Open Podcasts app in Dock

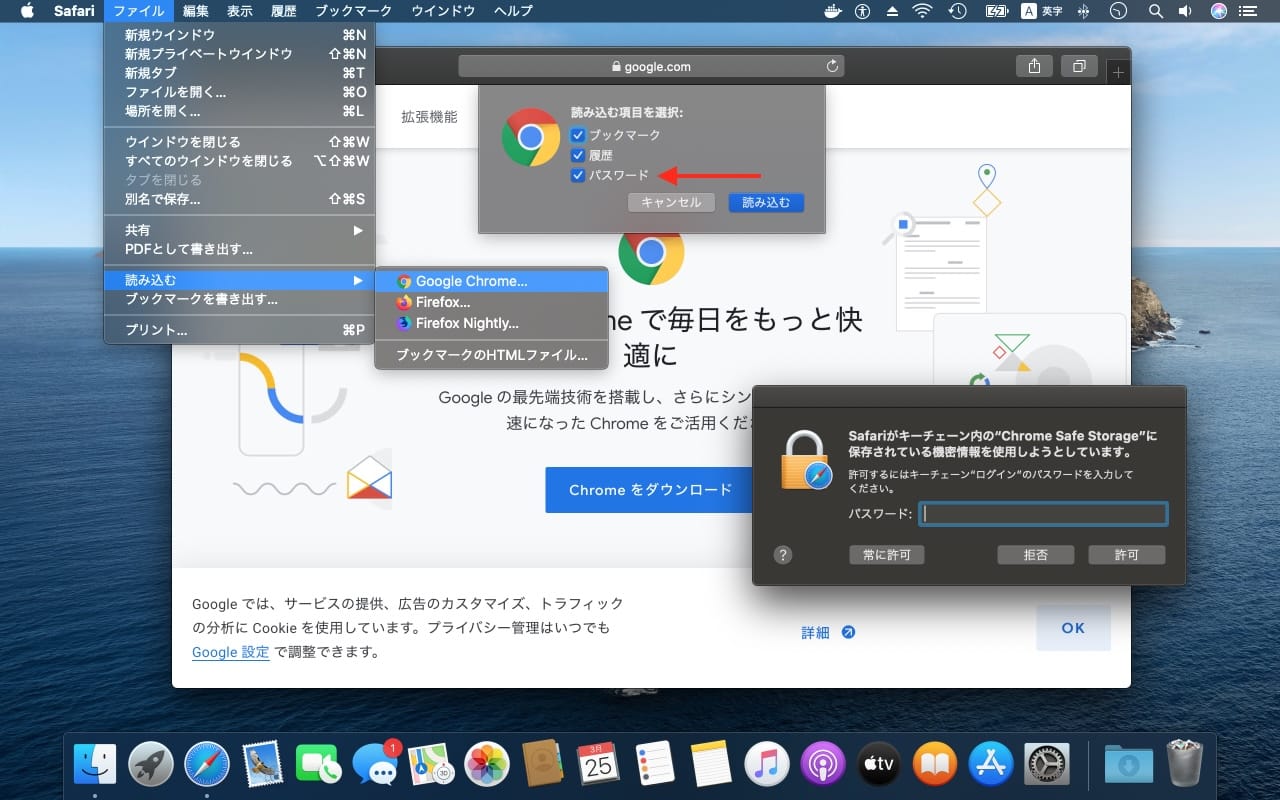tap(823, 765)
